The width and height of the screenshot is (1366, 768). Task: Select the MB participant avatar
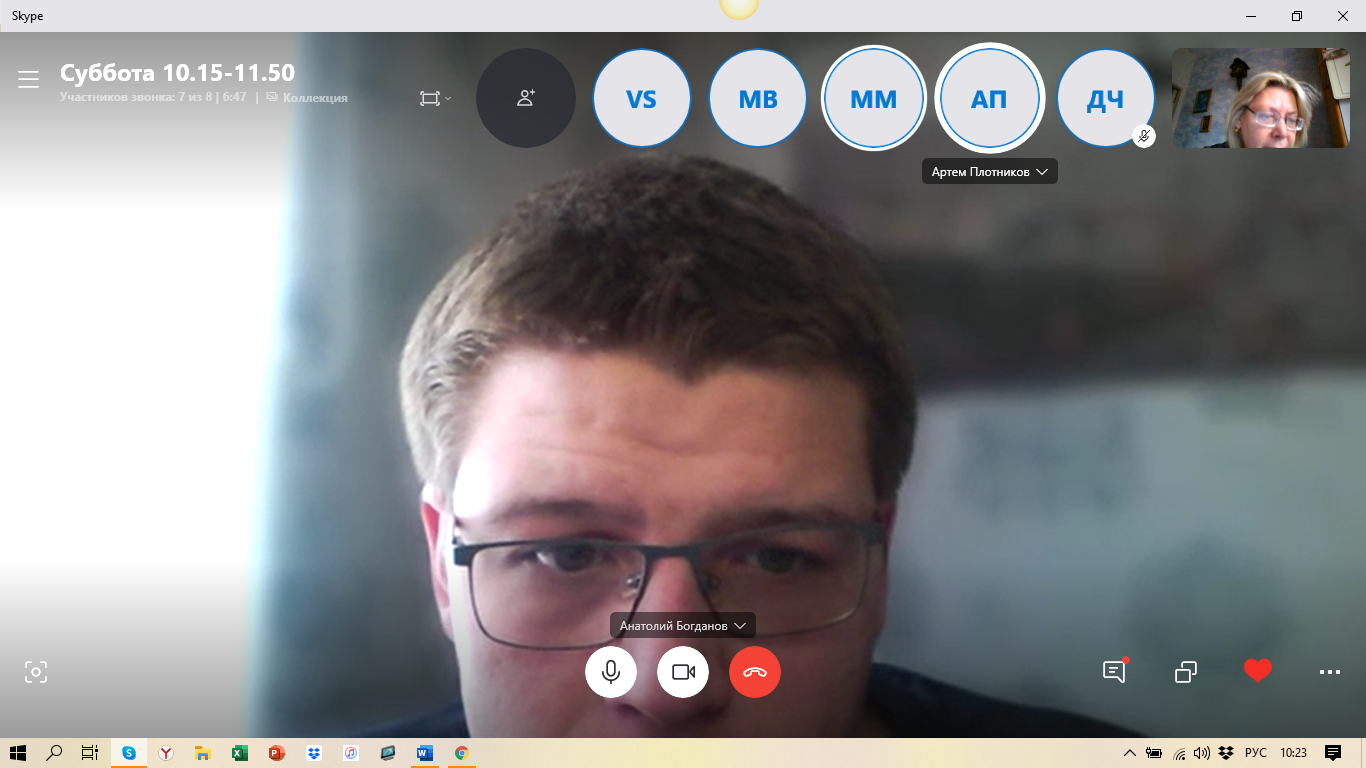[x=757, y=99]
